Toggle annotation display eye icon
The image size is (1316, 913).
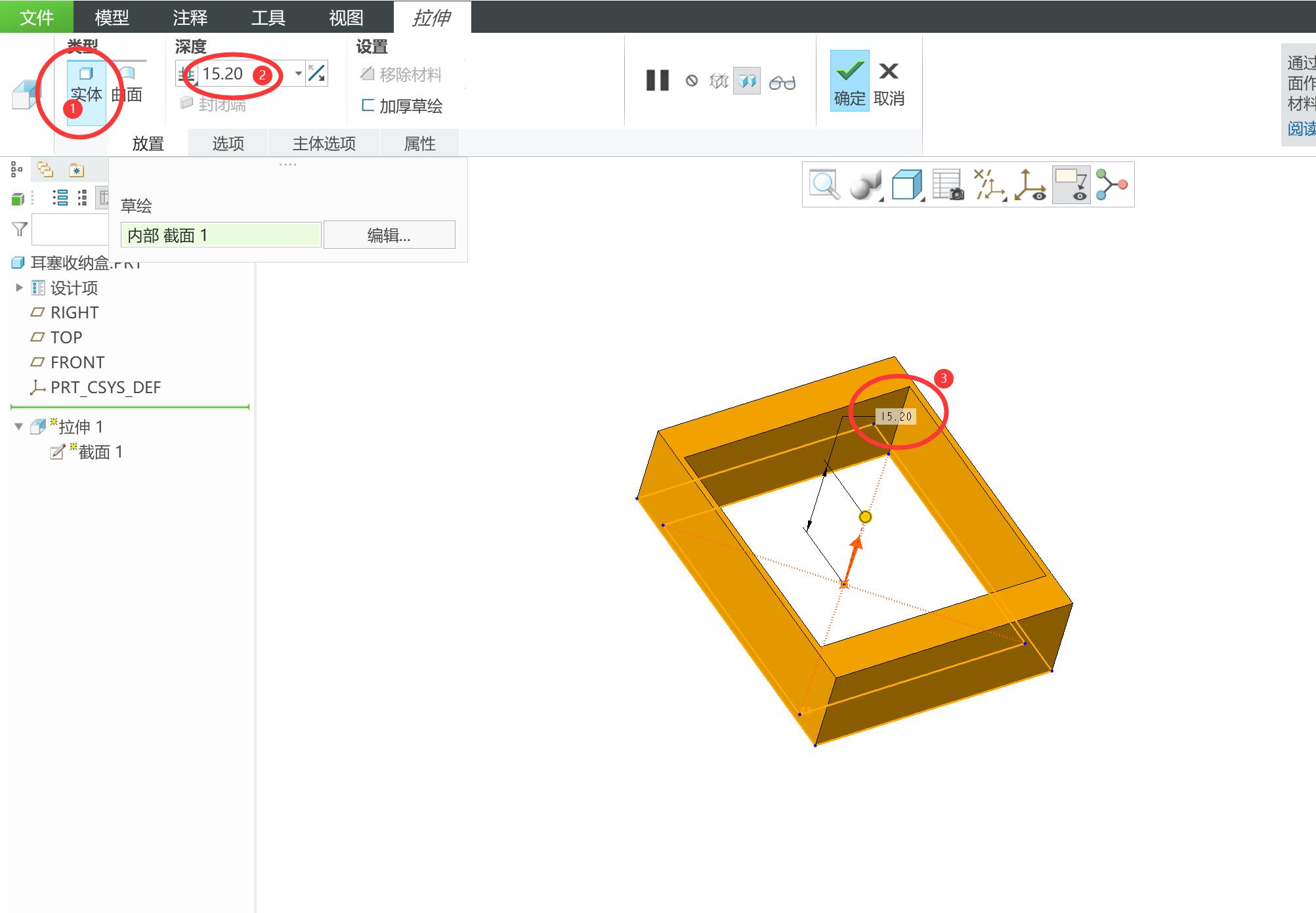(x=1071, y=185)
